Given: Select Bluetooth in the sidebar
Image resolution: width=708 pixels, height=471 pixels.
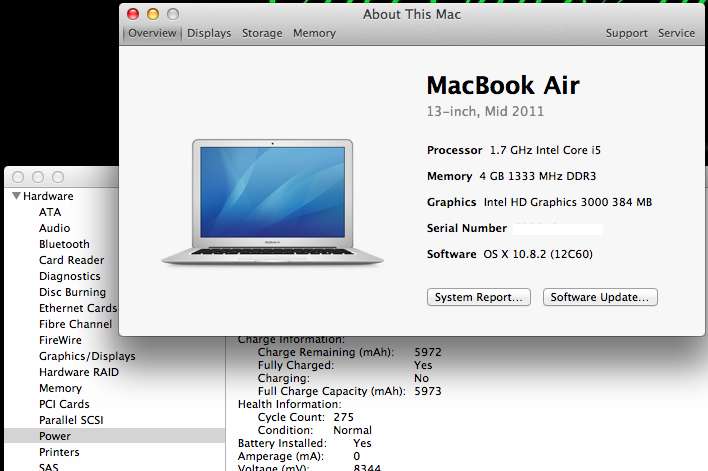Looking at the screenshot, I should click(x=64, y=244).
